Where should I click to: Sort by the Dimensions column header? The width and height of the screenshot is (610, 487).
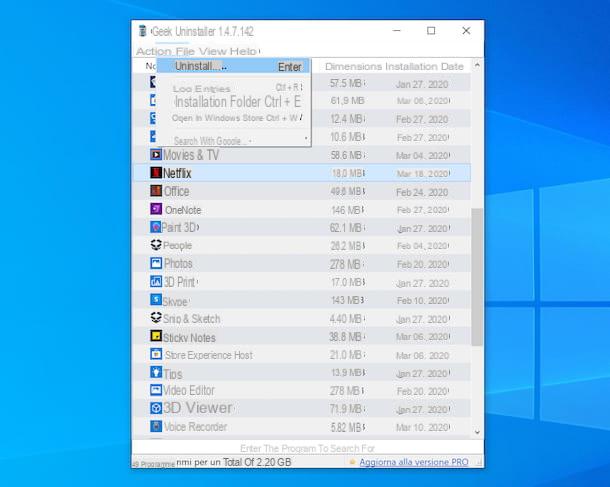click(353, 67)
